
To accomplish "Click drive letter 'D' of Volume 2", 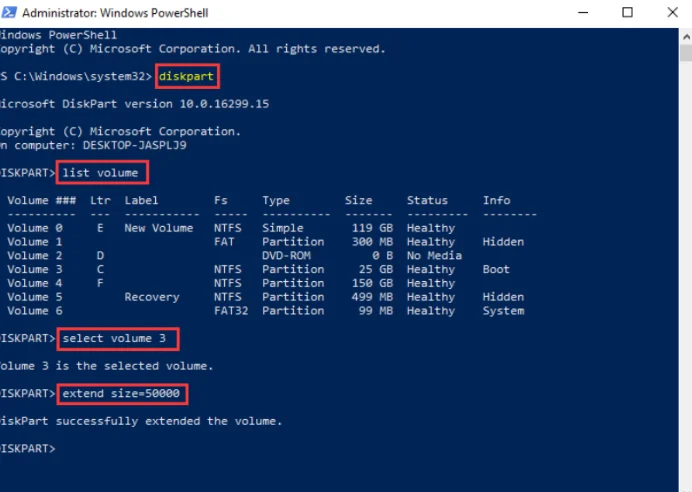I will click(x=100, y=255).
